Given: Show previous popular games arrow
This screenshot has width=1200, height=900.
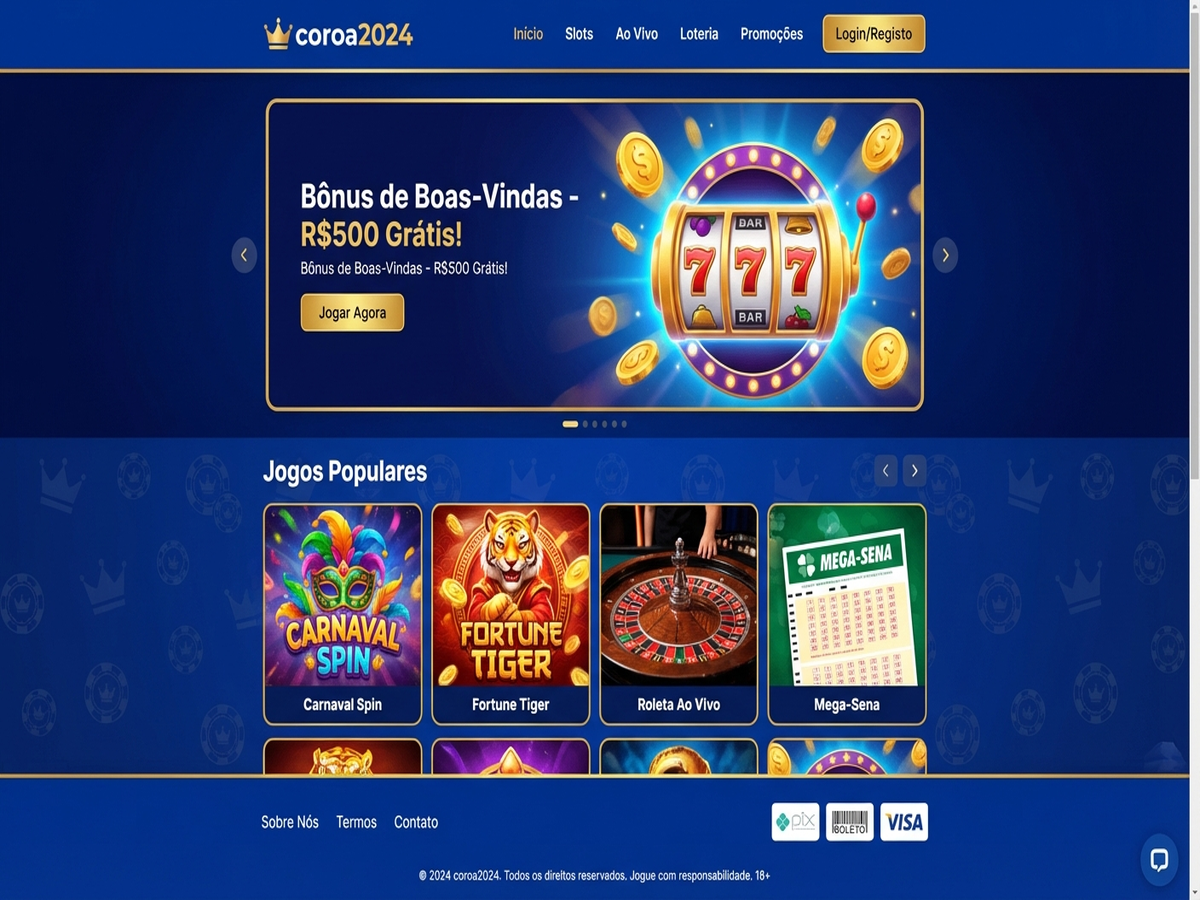Looking at the screenshot, I should 886,471.
